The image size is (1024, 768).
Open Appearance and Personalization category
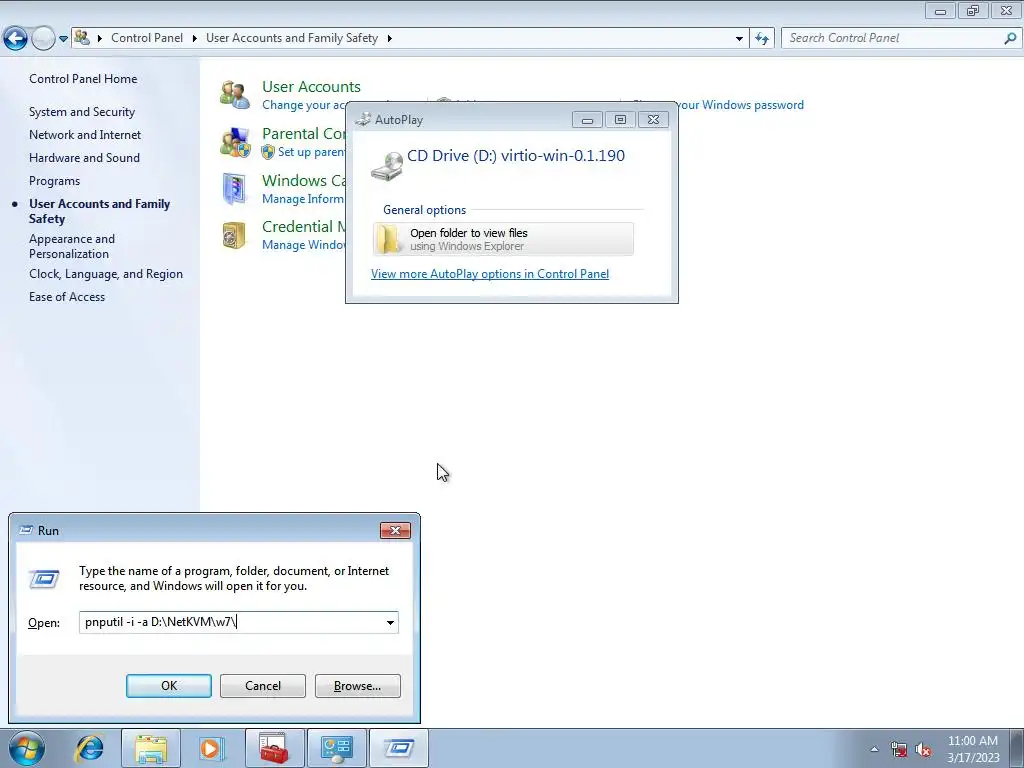point(72,246)
